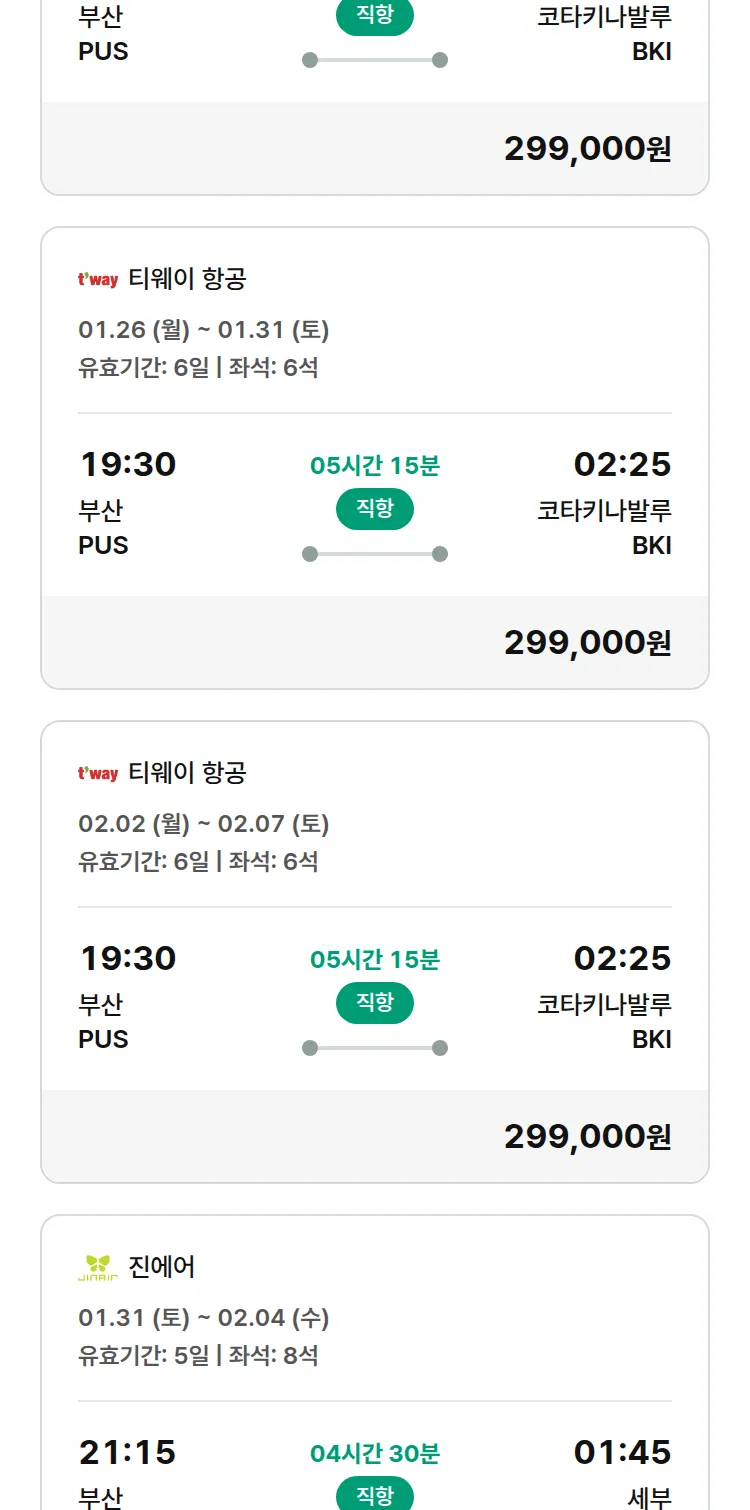
Task: Click the T'way logo on the 02.02 flight card
Action: click(98, 774)
